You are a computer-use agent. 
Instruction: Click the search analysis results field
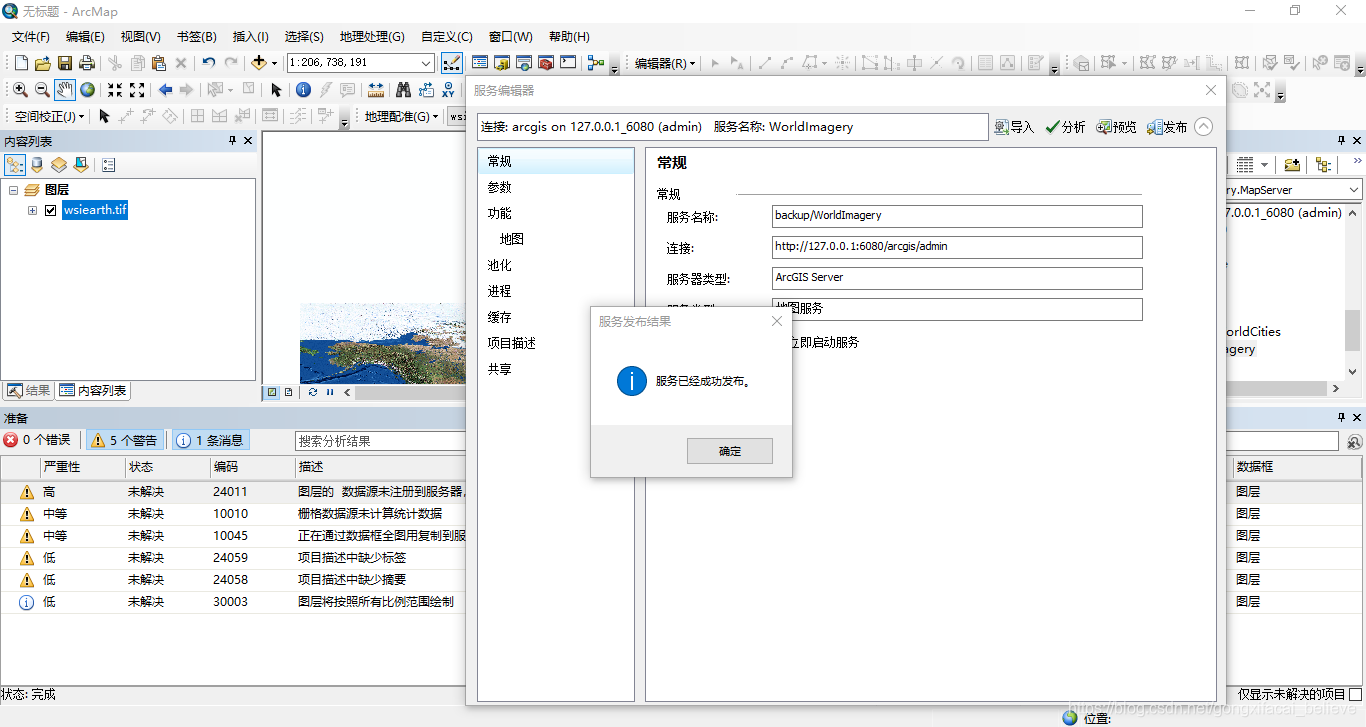coord(381,440)
